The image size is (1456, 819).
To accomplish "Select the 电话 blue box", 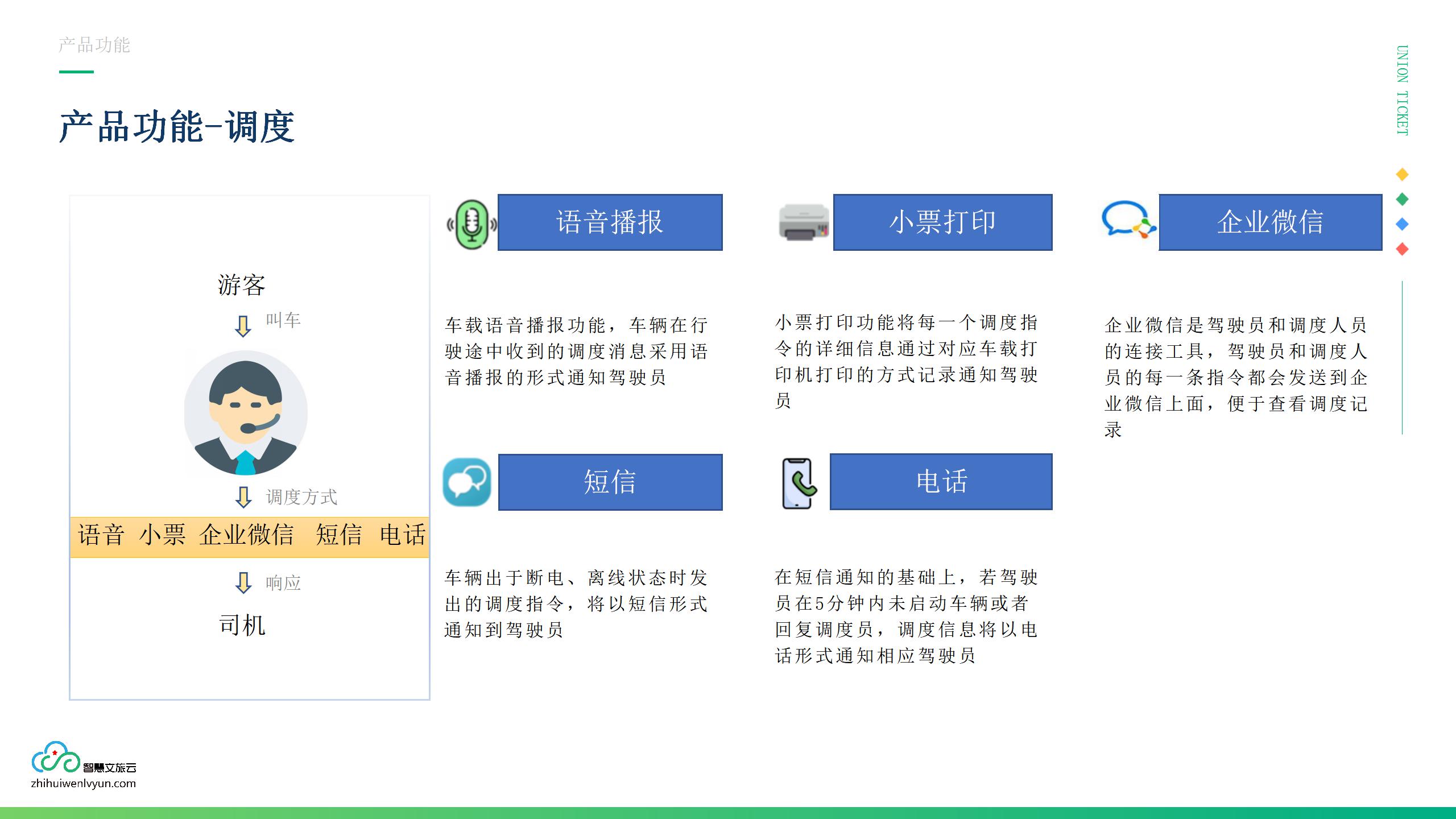I will pos(941,482).
